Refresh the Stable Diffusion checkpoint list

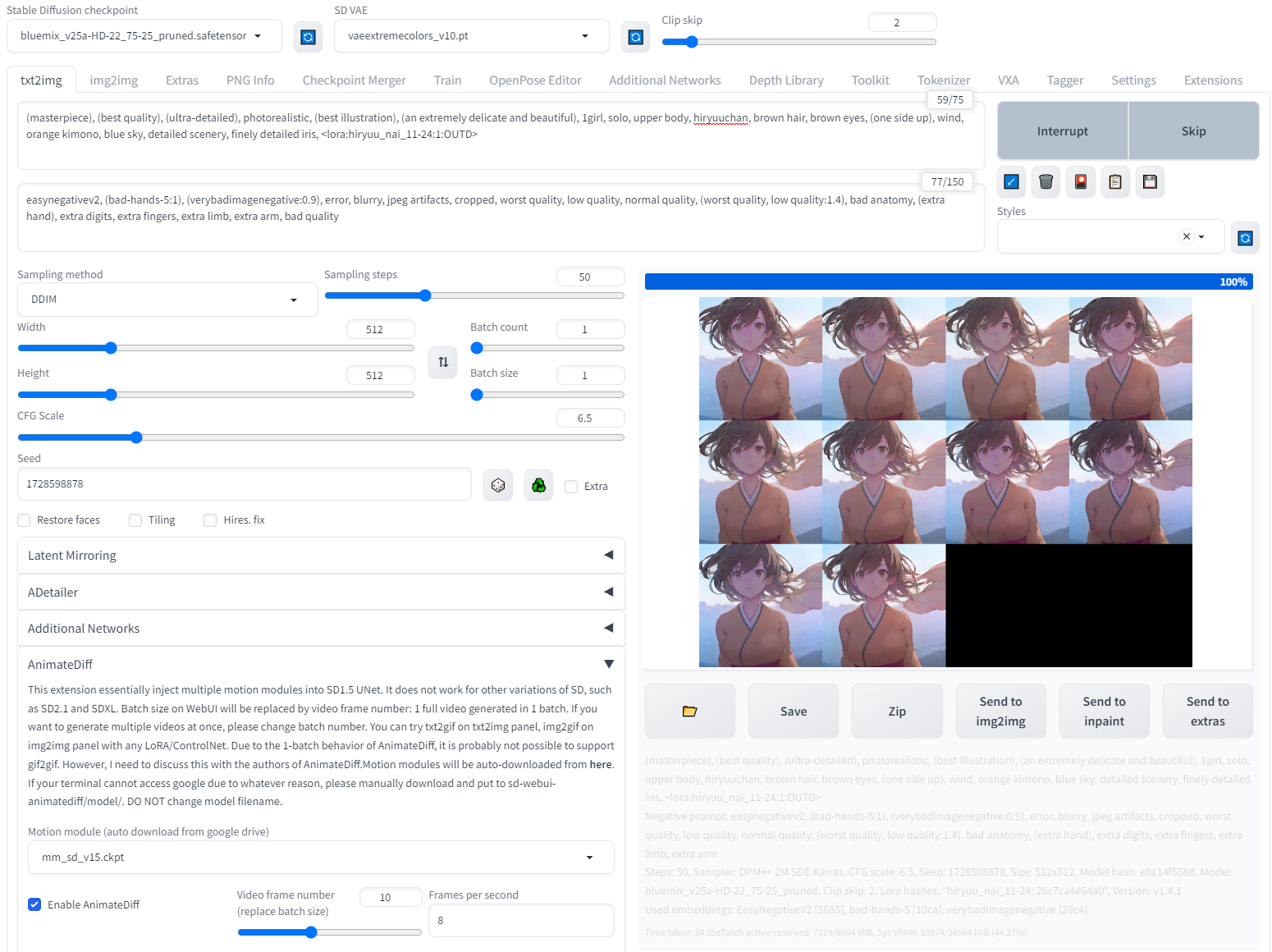(308, 36)
